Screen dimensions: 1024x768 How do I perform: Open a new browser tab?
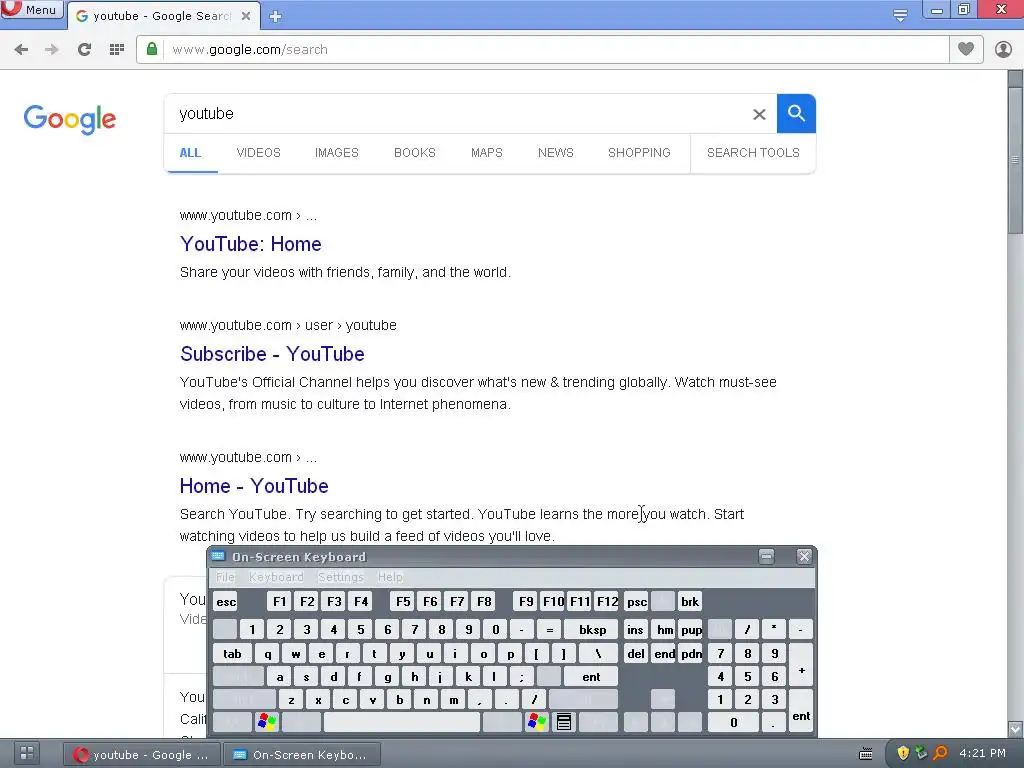pyautogui.click(x=275, y=16)
